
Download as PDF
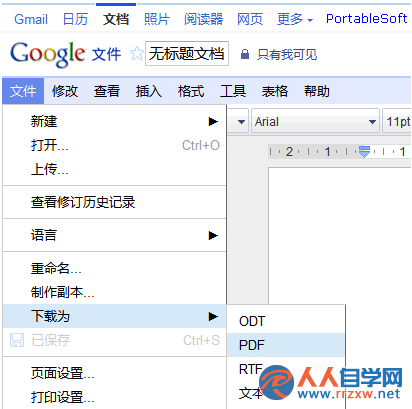pyautogui.click(x=286, y=345)
